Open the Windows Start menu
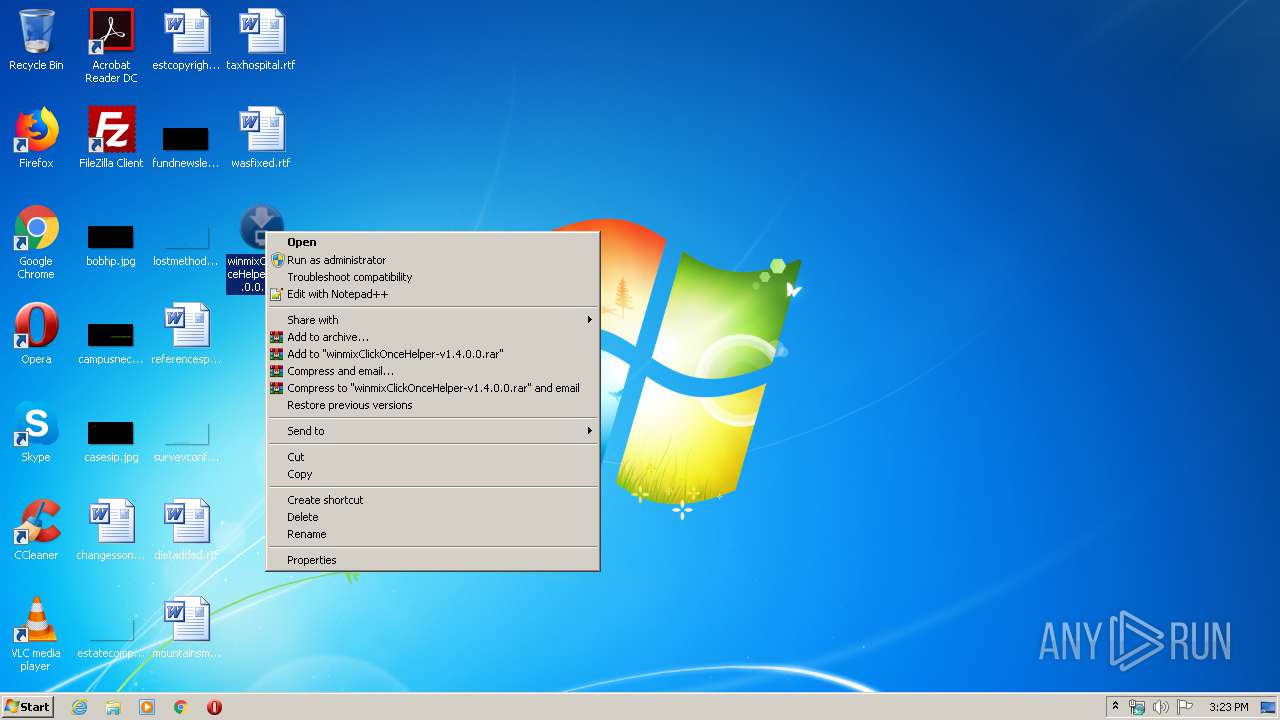 coord(27,707)
